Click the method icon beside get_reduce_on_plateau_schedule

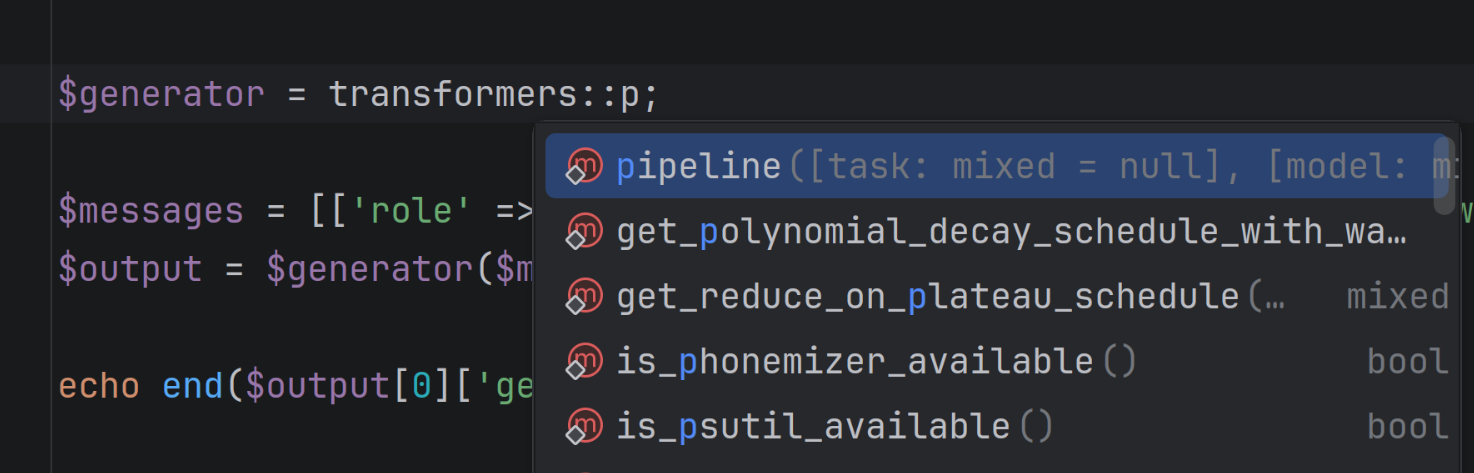click(583, 297)
